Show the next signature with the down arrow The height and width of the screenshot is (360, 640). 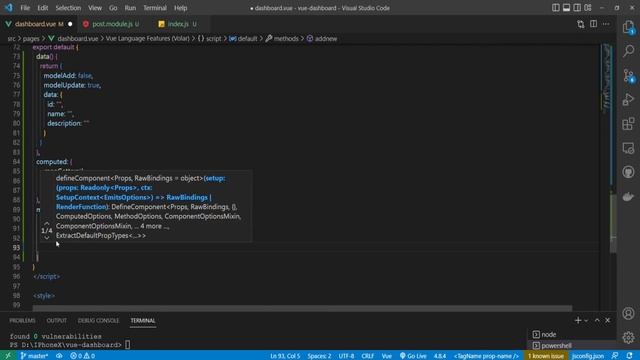point(47,238)
